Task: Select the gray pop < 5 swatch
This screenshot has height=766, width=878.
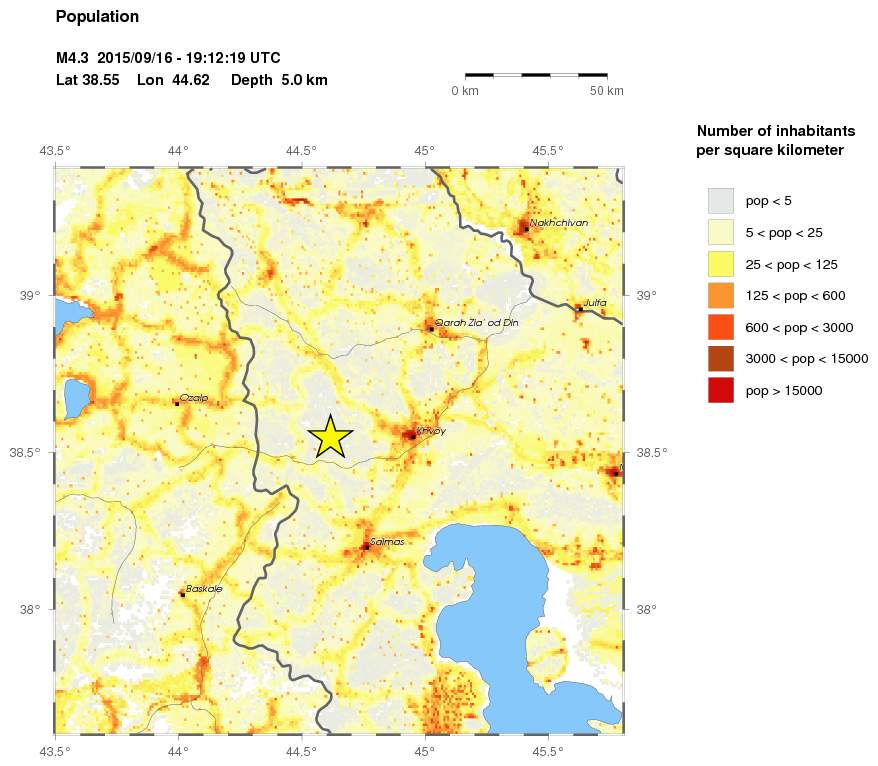Action: tap(721, 201)
